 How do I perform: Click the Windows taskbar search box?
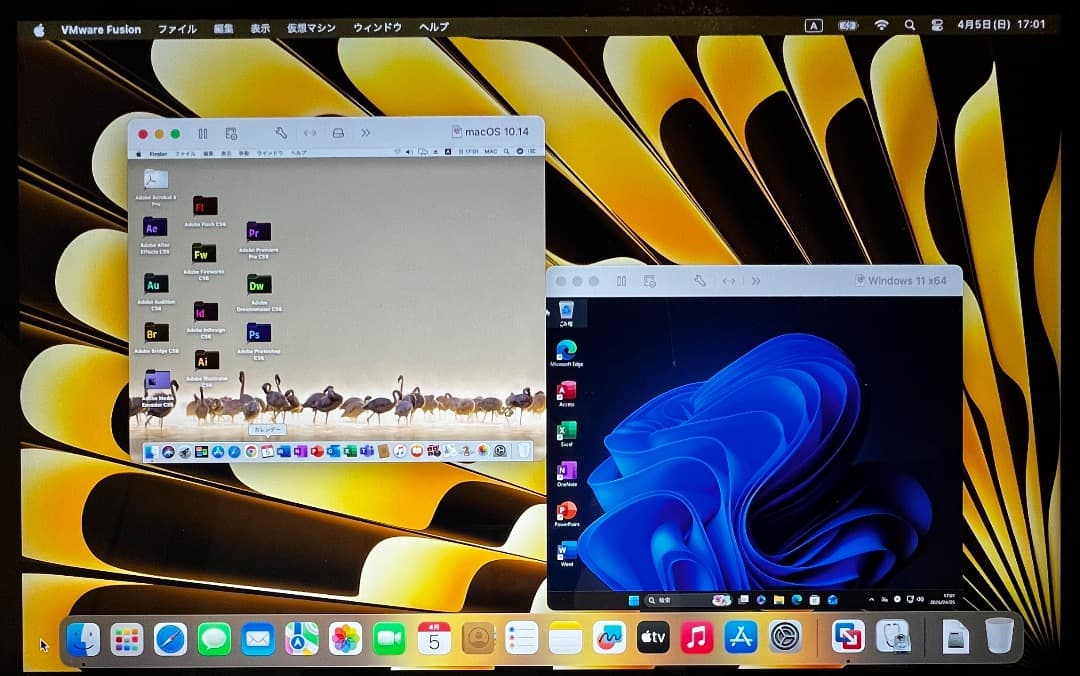(687, 600)
